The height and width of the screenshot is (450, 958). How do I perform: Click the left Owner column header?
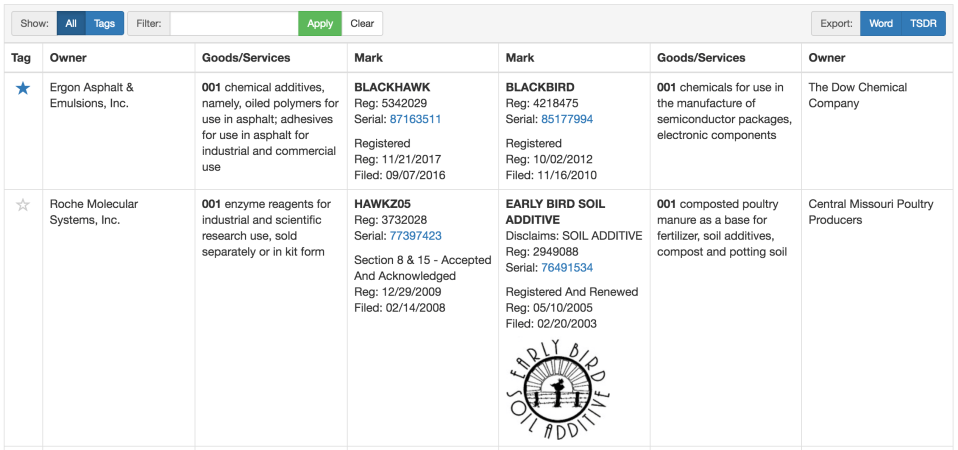68,58
